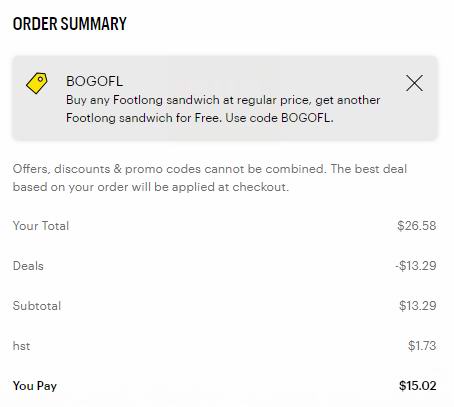Click the ORDER SUMMARY heading
The height and width of the screenshot is (407, 454).
click(70, 24)
